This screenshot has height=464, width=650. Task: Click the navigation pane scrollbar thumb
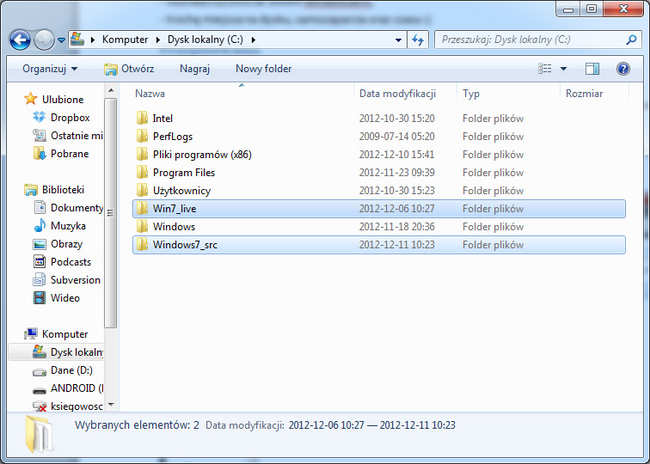tap(111, 213)
